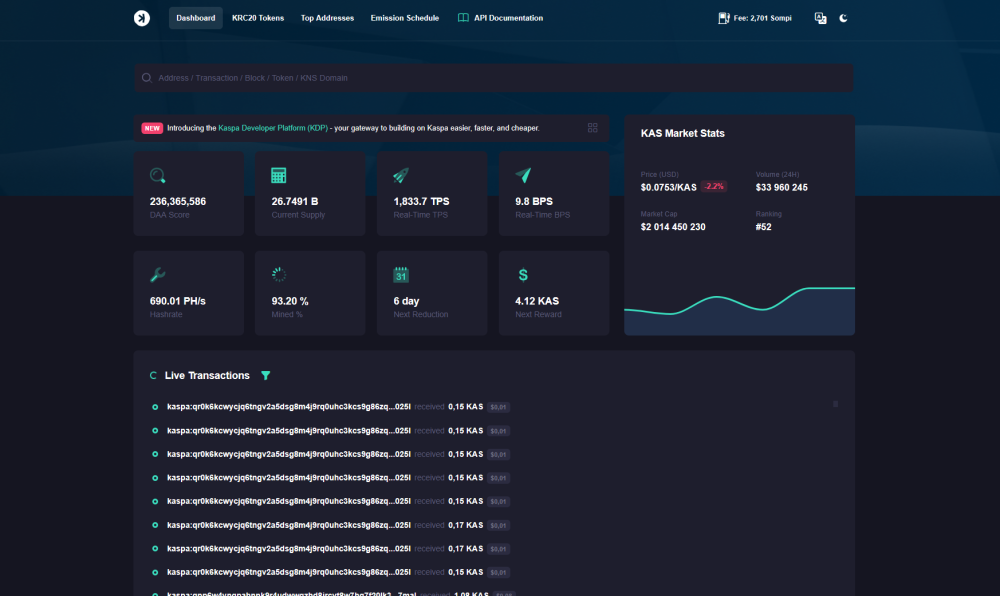Open the Dashboard tab
The width and height of the screenshot is (1000, 596).
195,18
